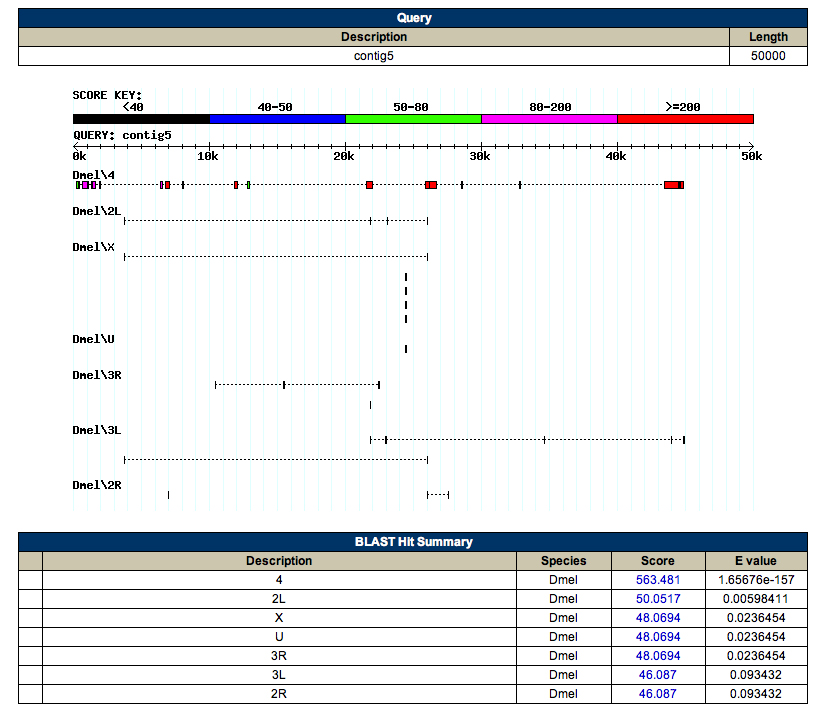Screen dimensions: 825x716
Task: Click the Query table header
Action: point(413,18)
